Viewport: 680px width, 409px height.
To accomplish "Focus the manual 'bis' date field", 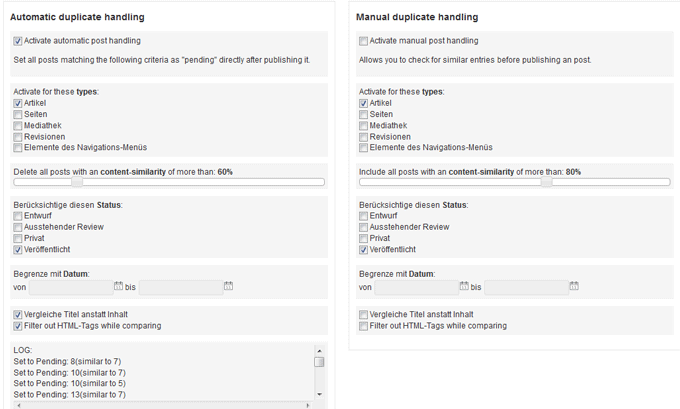I will tap(526, 287).
